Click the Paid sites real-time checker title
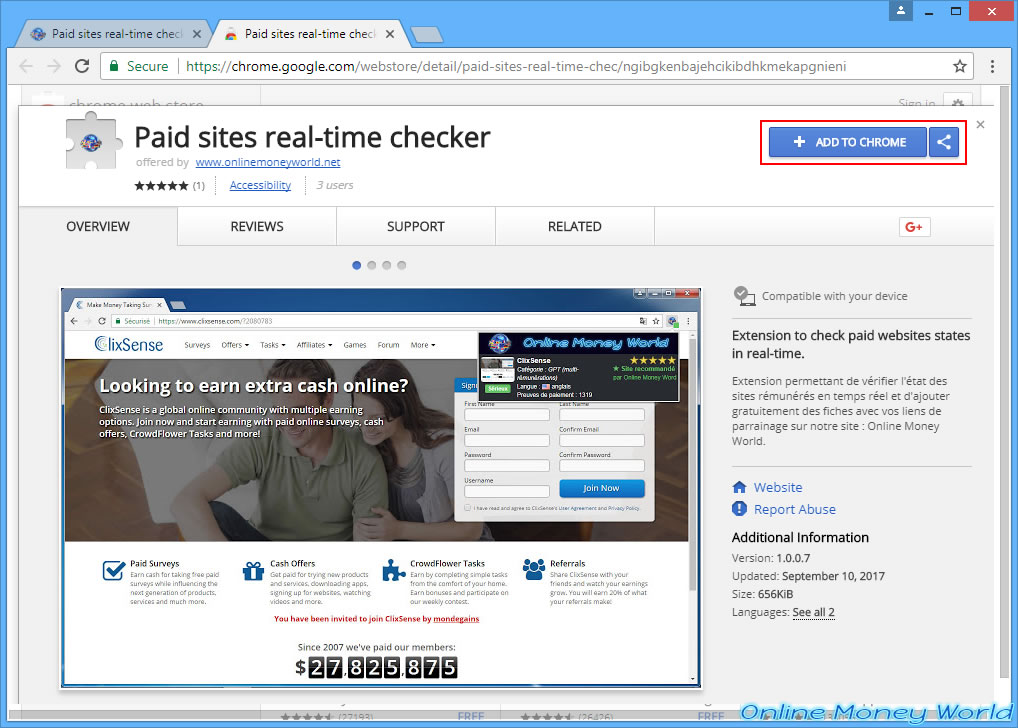The height and width of the screenshot is (728, 1018). pos(312,138)
